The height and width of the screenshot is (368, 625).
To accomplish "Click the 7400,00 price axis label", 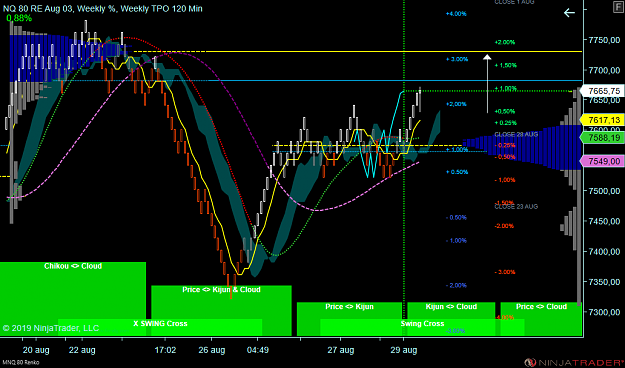I will point(604,252).
